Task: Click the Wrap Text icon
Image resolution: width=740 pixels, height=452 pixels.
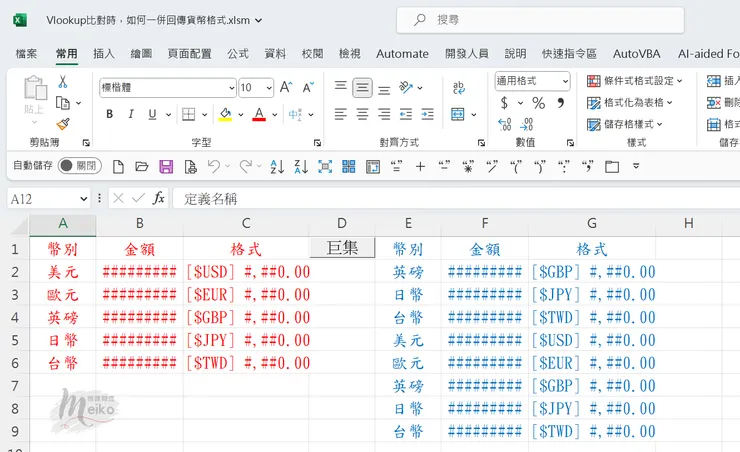Action: click(x=458, y=87)
